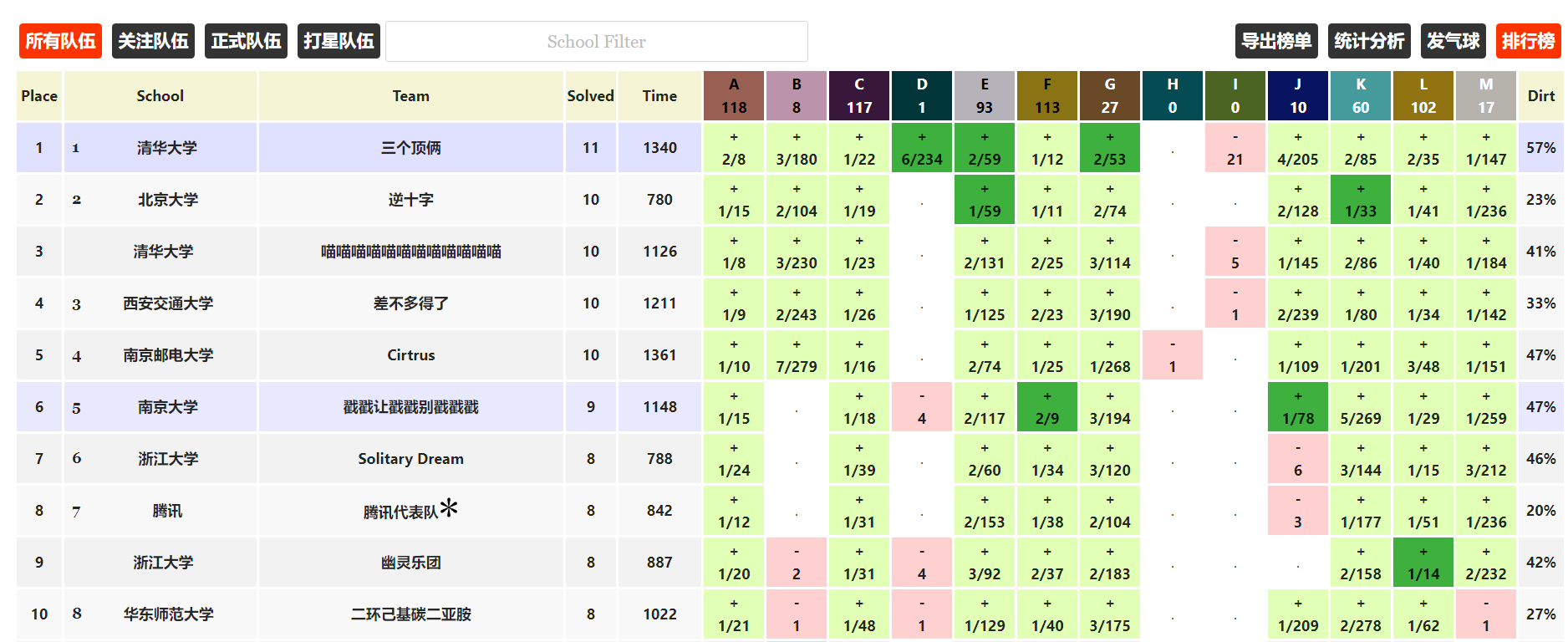Viewport: 1568px width, 642px height.
Task: Click the Time column header
Action: 659,96
